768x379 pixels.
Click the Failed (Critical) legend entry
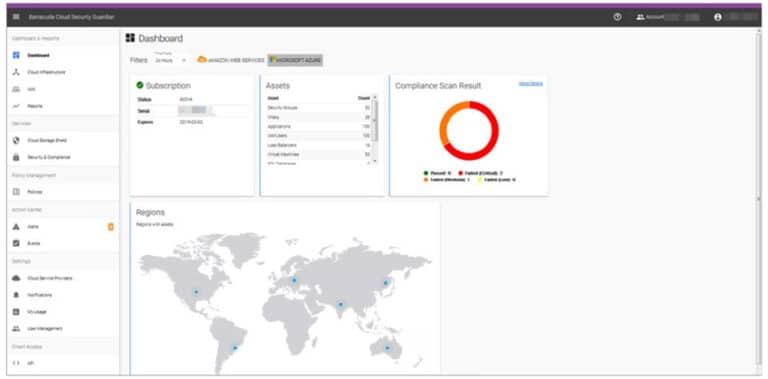tap(481, 173)
